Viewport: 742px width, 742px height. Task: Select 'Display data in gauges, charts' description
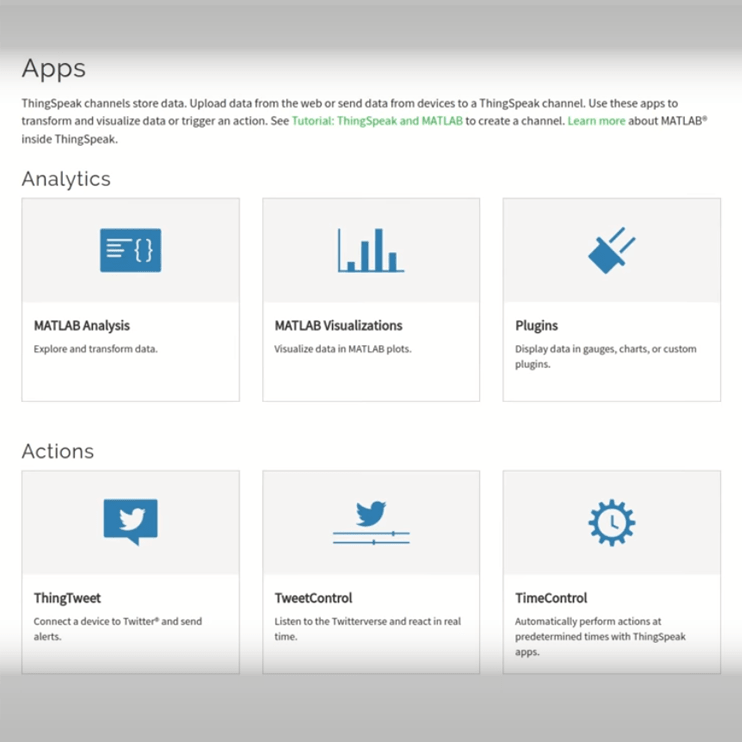(606, 356)
